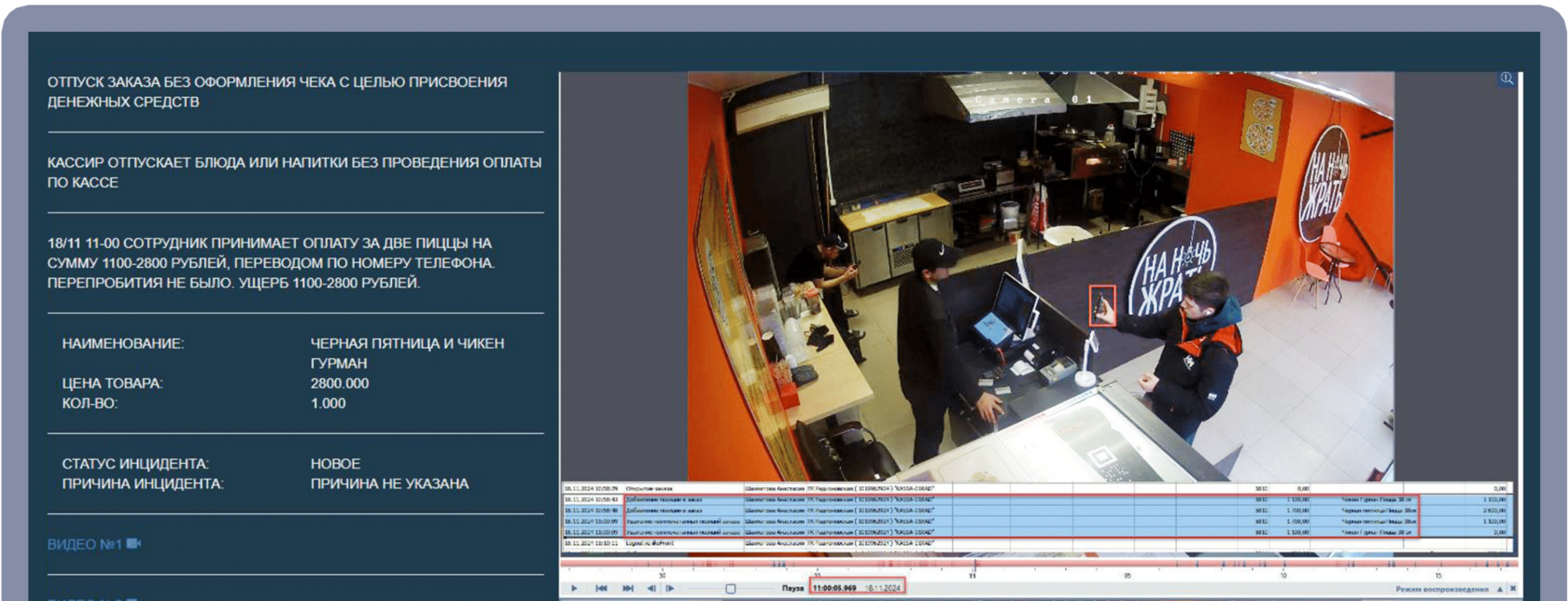This screenshot has width=1568, height=601.
Task: Click the up-arrow icon beside Режим воспроизведения
Action: [x=1500, y=589]
